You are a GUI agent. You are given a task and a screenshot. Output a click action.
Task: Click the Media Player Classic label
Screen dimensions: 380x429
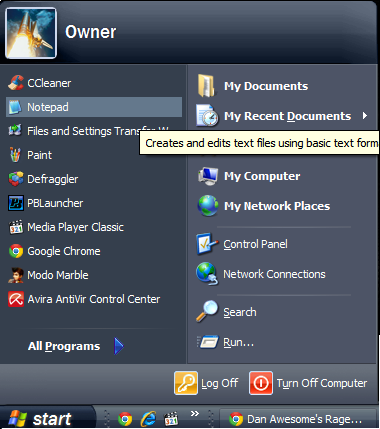point(75,227)
